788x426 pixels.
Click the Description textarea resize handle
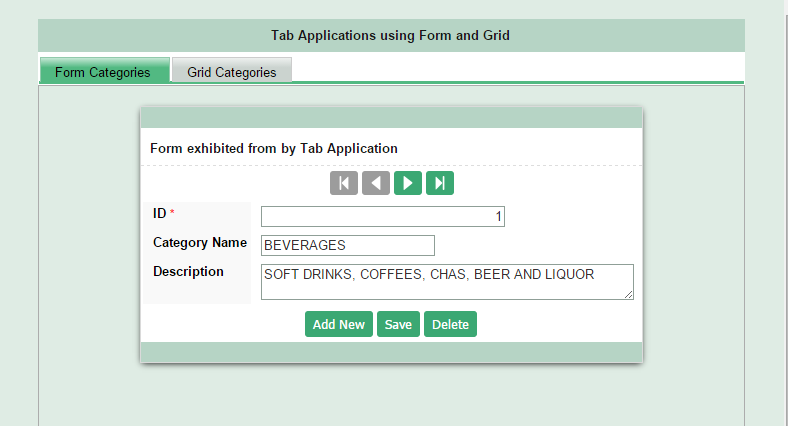coord(629,295)
